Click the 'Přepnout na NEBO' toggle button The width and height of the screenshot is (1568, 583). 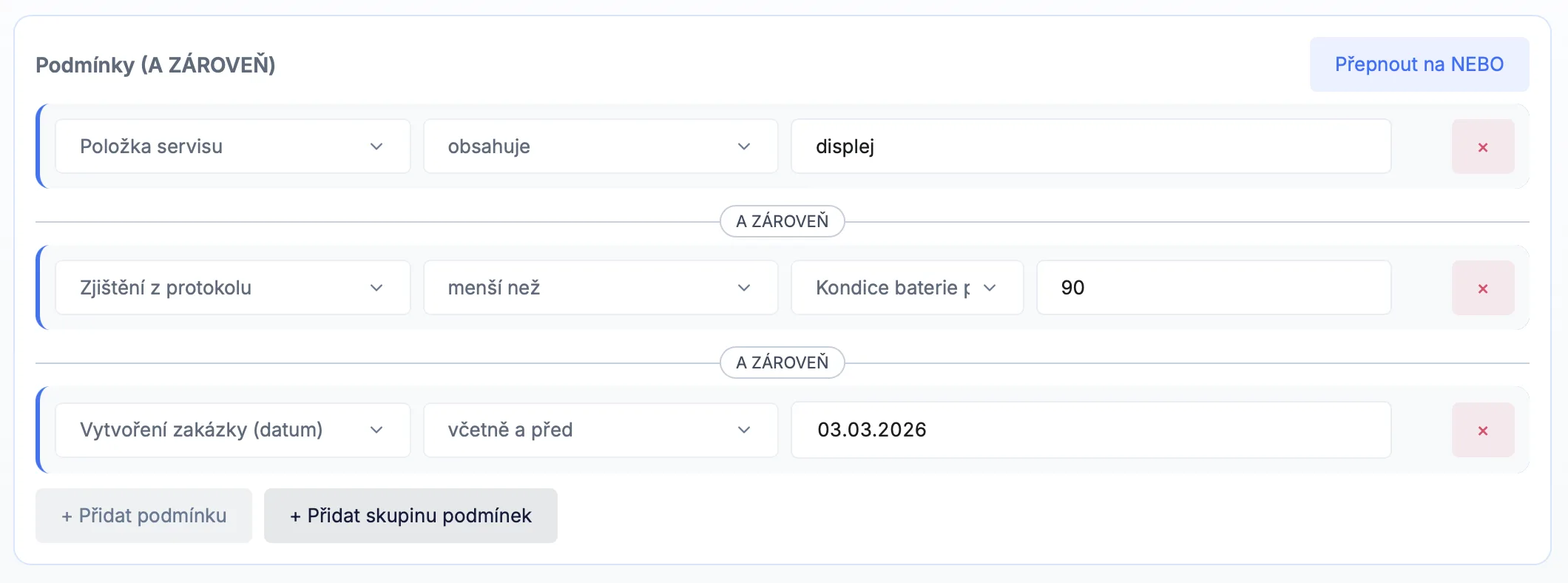point(1419,64)
